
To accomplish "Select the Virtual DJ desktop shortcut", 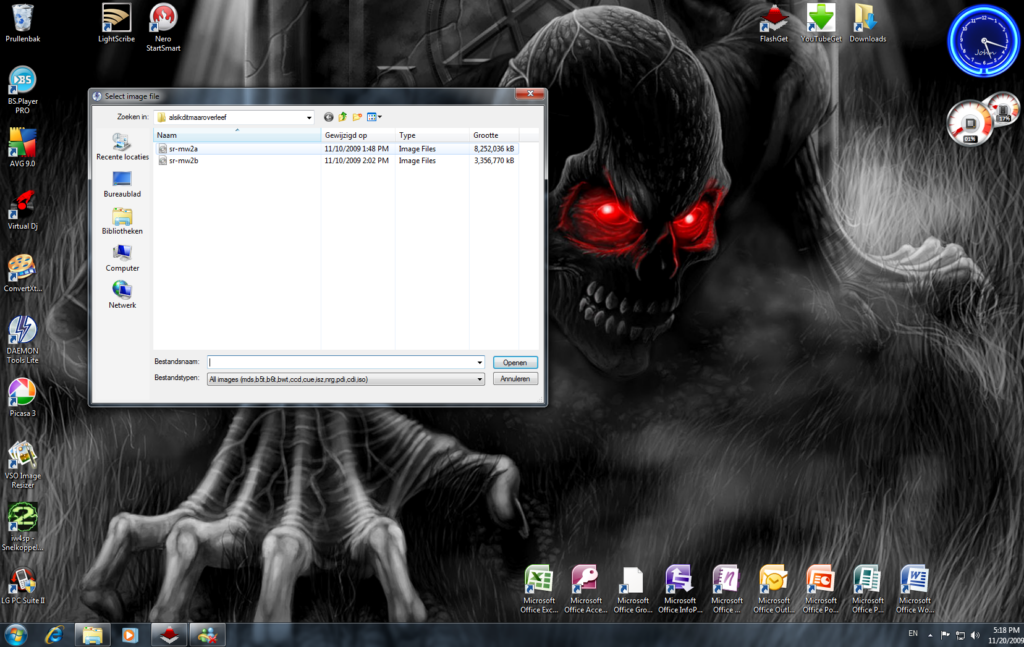I will pyautogui.click(x=23, y=210).
